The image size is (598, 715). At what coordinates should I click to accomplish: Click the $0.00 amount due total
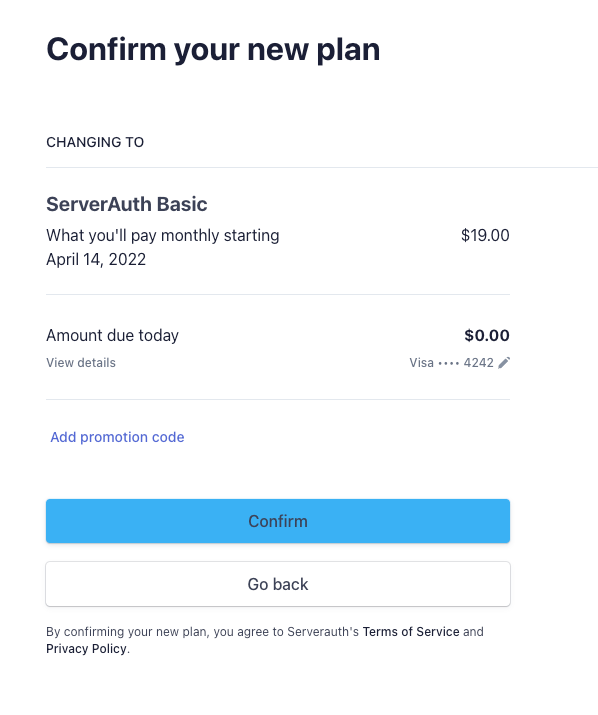(487, 335)
